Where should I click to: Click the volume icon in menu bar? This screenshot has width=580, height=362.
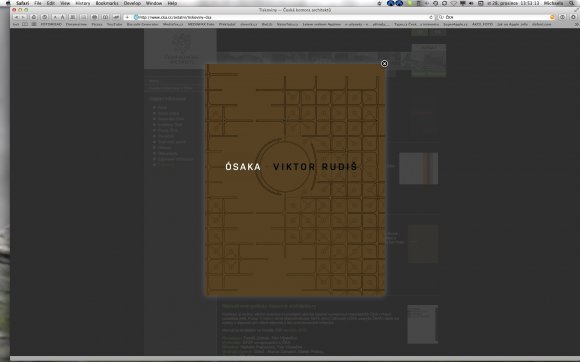click(x=471, y=3)
